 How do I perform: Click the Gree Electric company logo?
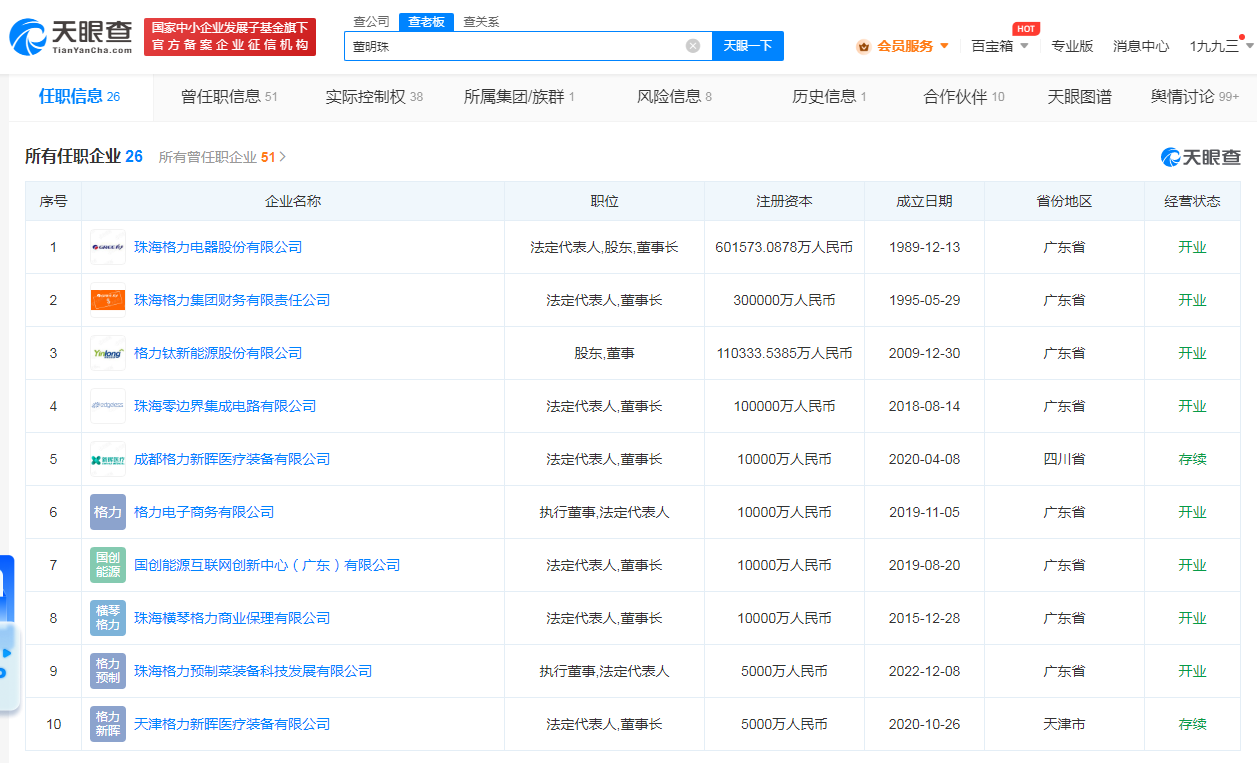coord(108,247)
